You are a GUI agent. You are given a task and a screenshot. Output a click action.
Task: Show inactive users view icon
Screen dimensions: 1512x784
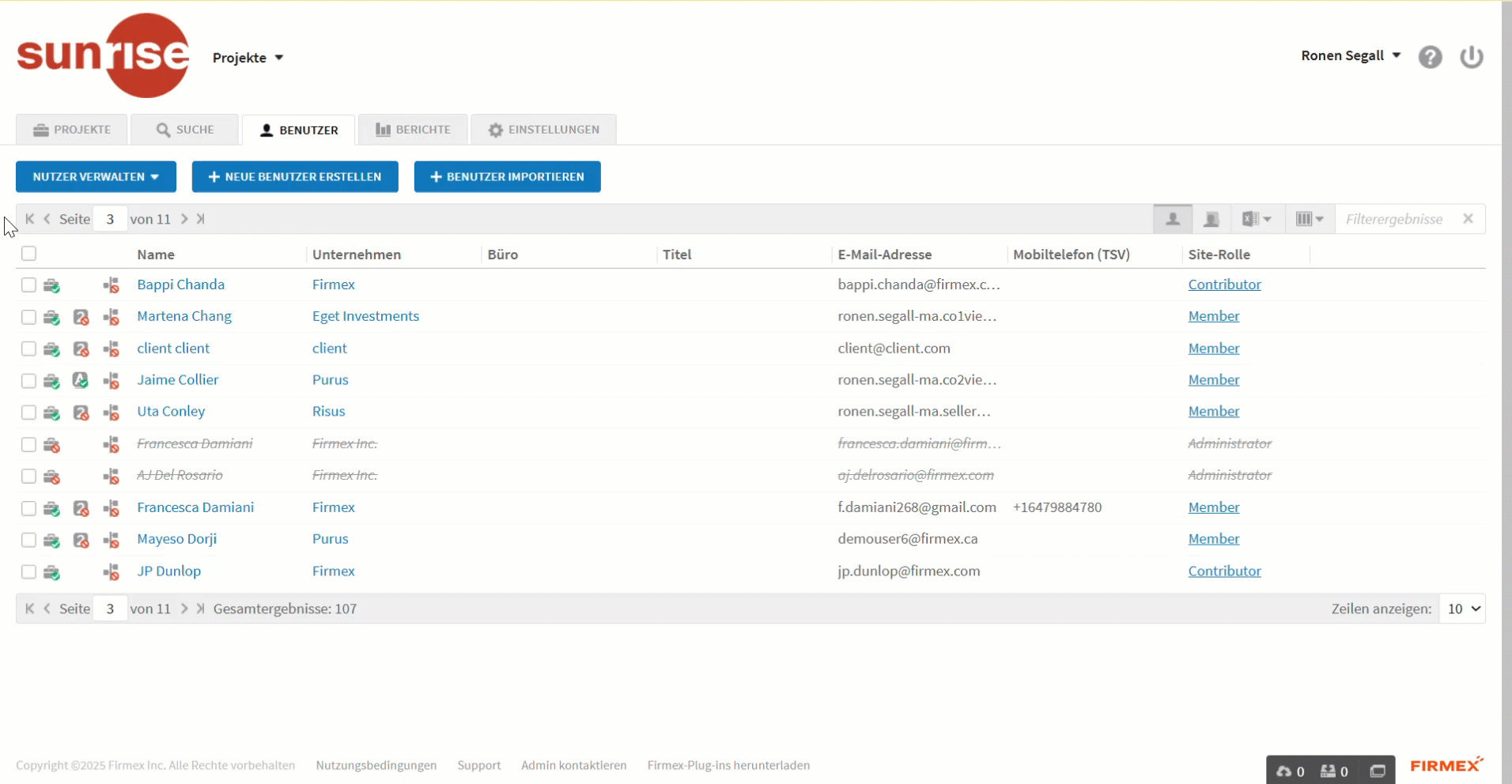(x=1211, y=219)
